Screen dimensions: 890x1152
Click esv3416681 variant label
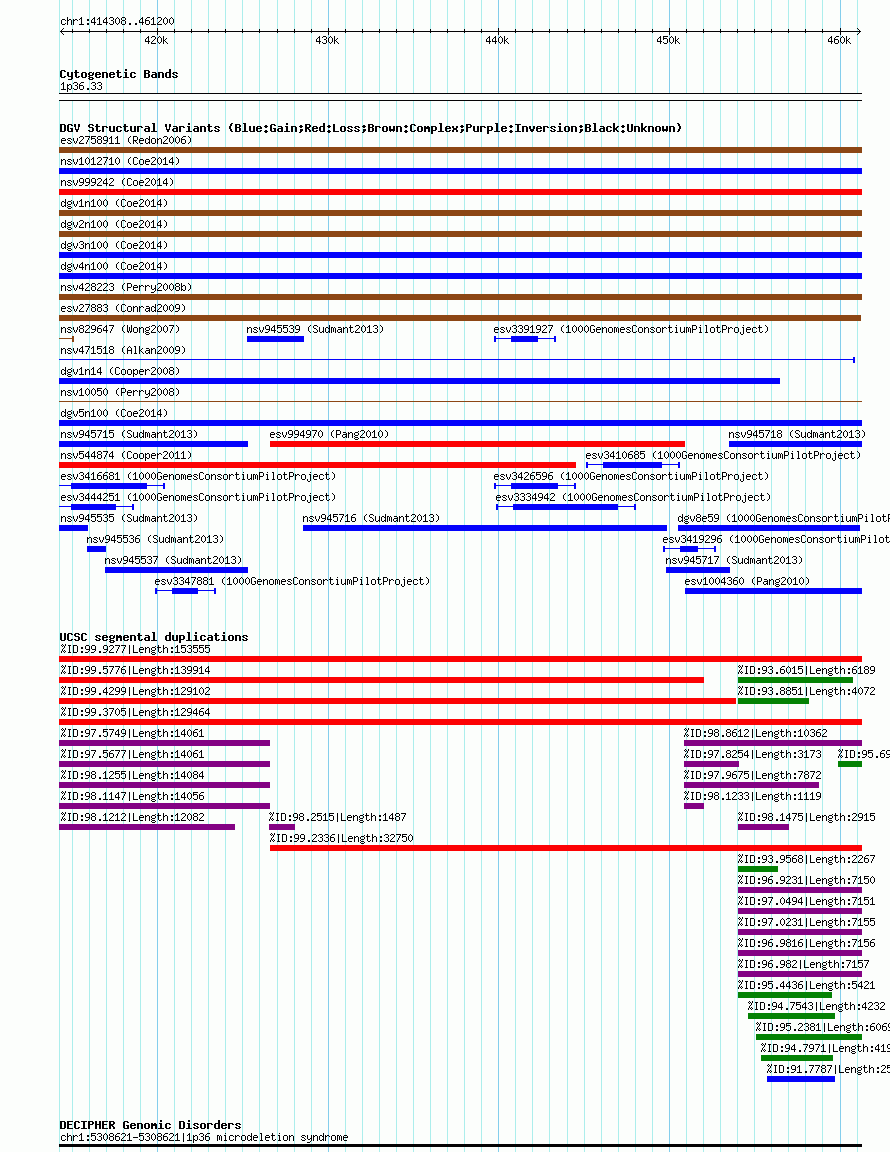(x=198, y=477)
